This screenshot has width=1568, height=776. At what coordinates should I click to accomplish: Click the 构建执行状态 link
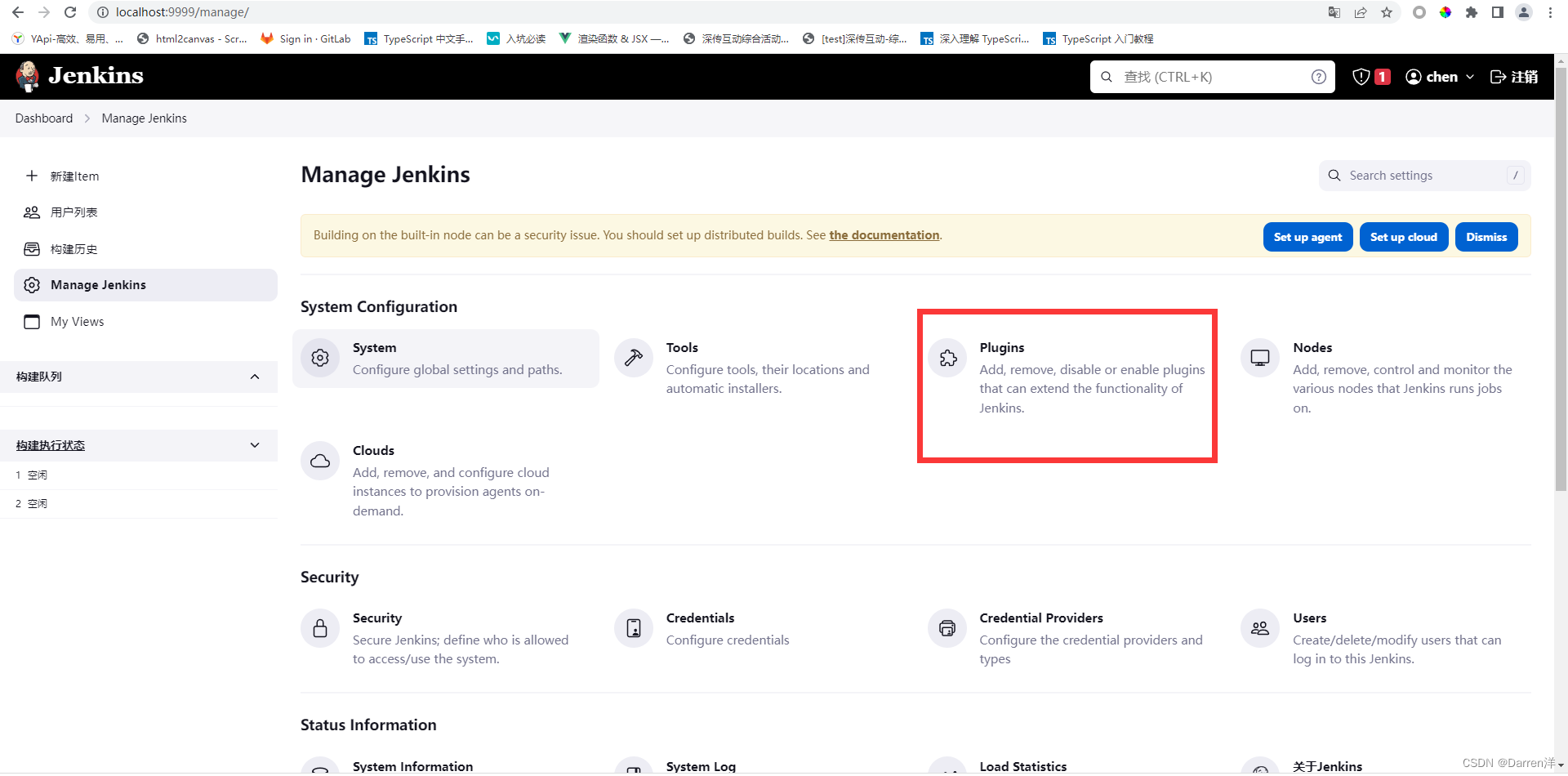(x=51, y=445)
